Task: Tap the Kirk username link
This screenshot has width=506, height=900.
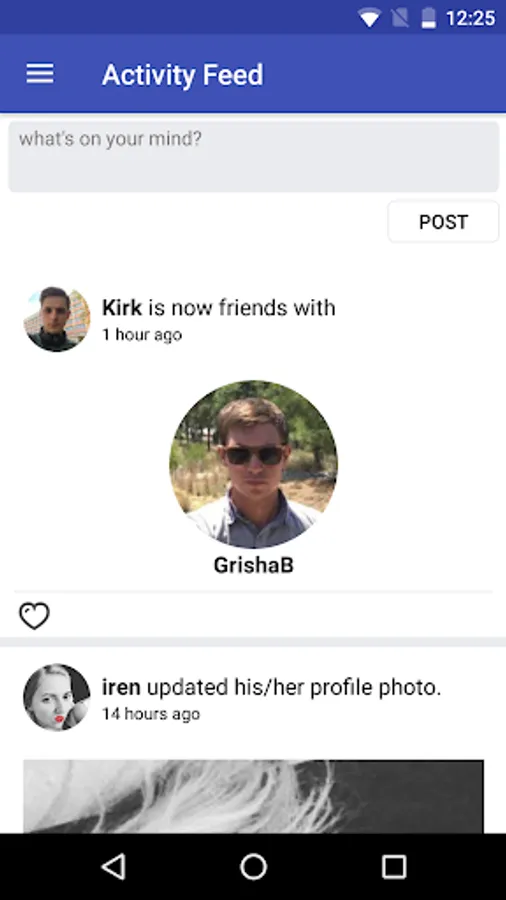Action: (122, 308)
